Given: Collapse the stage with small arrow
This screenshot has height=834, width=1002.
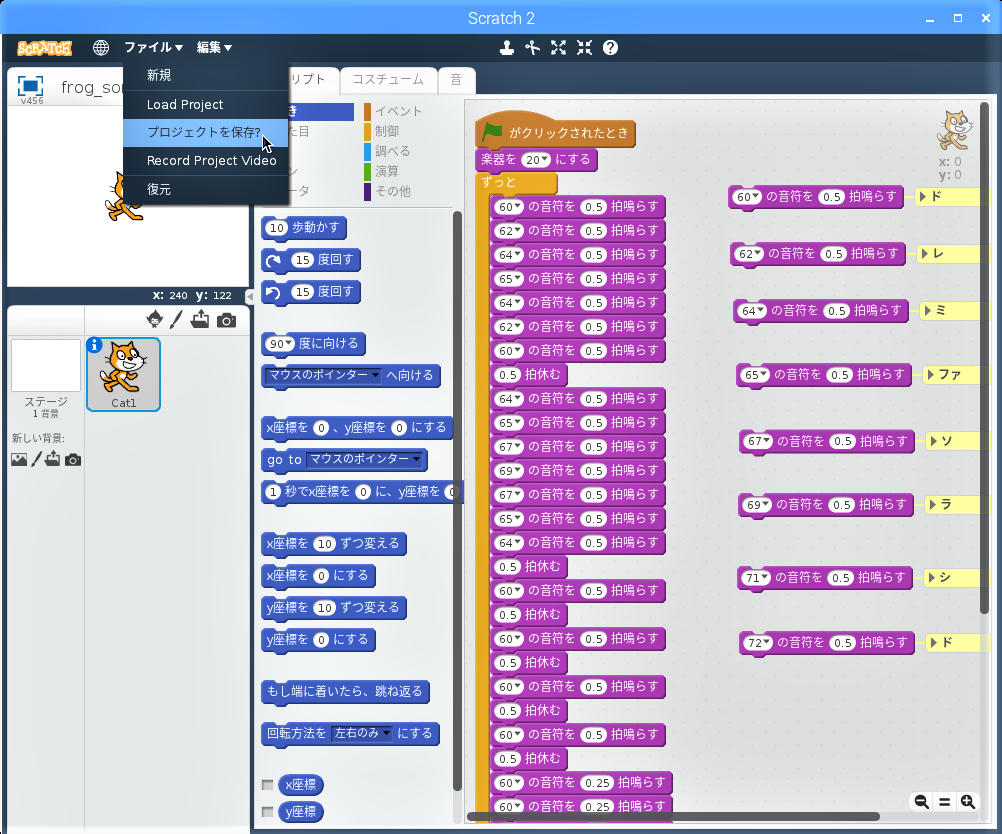Looking at the screenshot, I should click(x=250, y=297).
